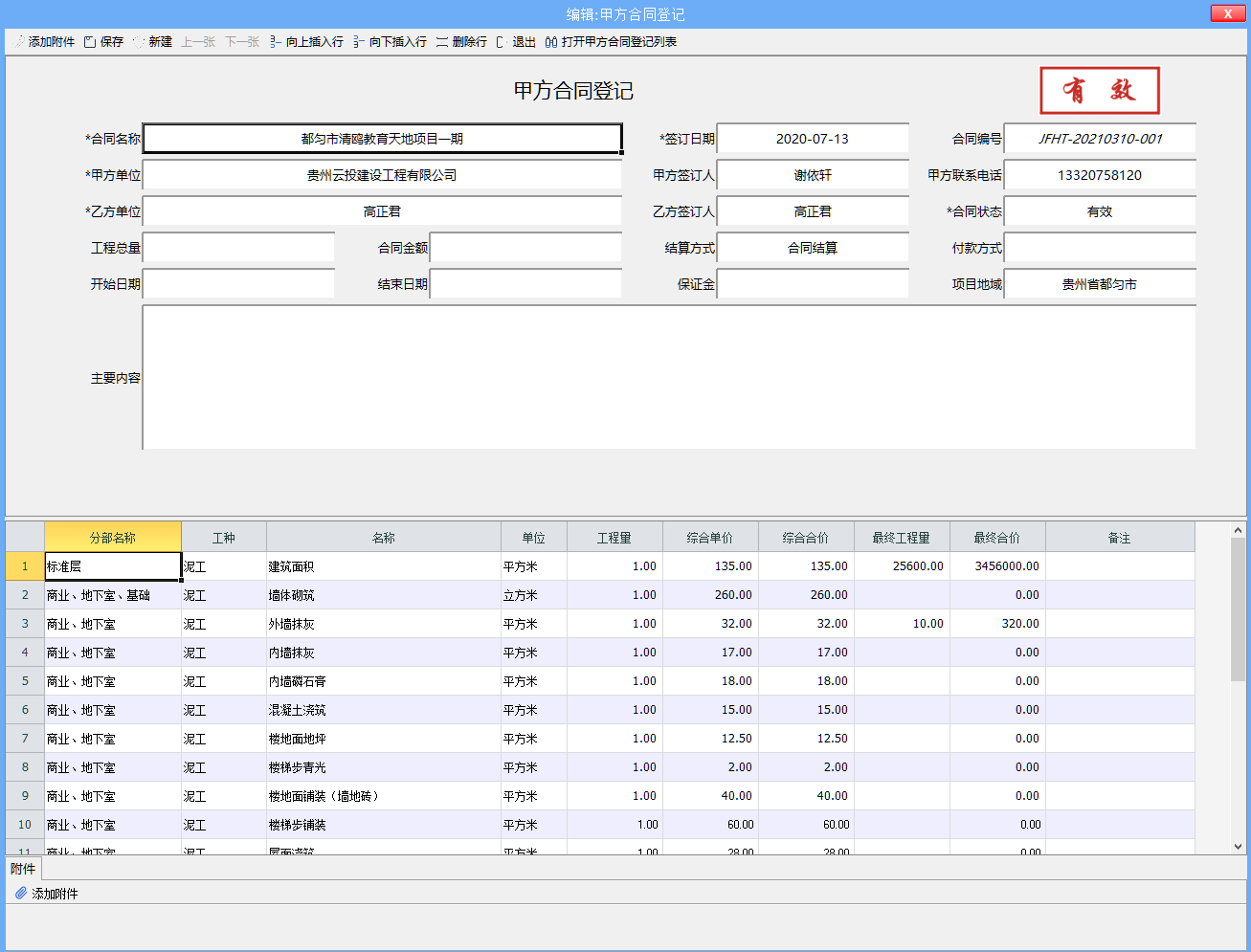
Task: Click the 3456000.00 final total cell
Action: coord(997,566)
